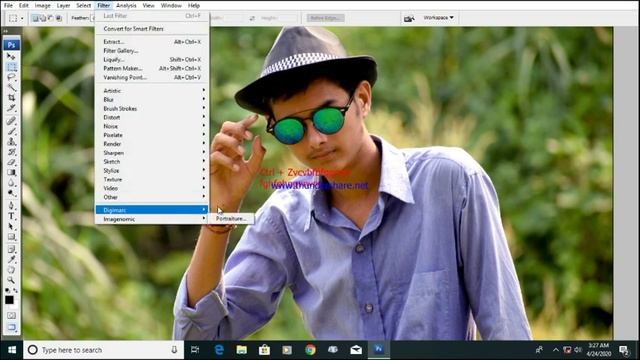Image resolution: width=640 pixels, height=360 pixels.
Task: Toggle Quick Mask mode
Action: 11,316
